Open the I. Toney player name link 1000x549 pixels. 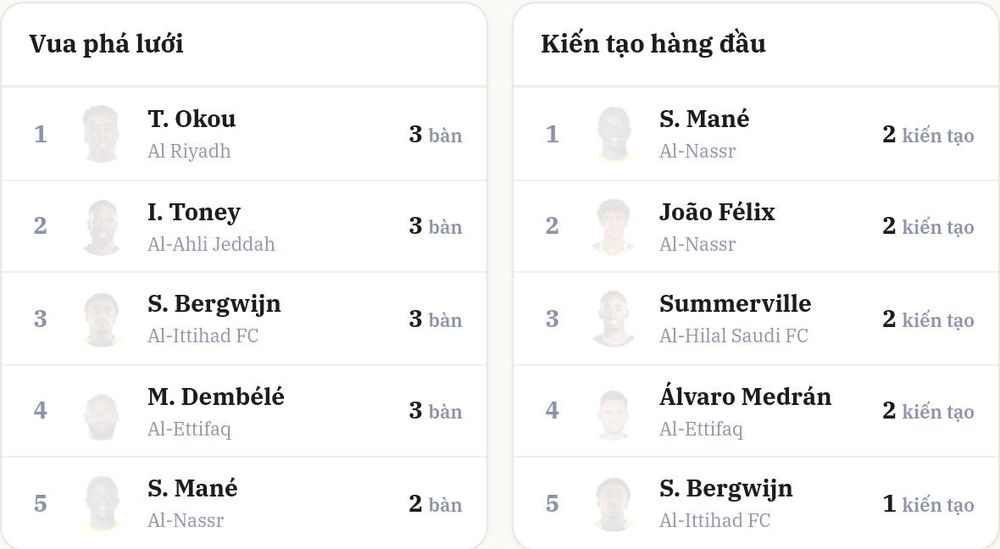(194, 212)
